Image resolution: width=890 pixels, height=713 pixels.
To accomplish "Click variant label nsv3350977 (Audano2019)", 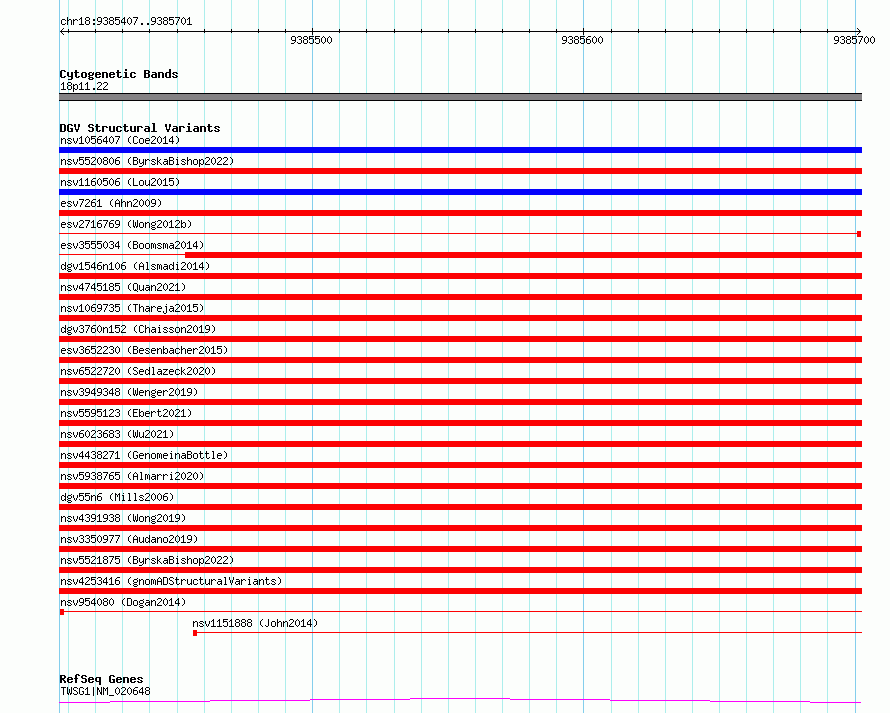I will [x=129, y=539].
